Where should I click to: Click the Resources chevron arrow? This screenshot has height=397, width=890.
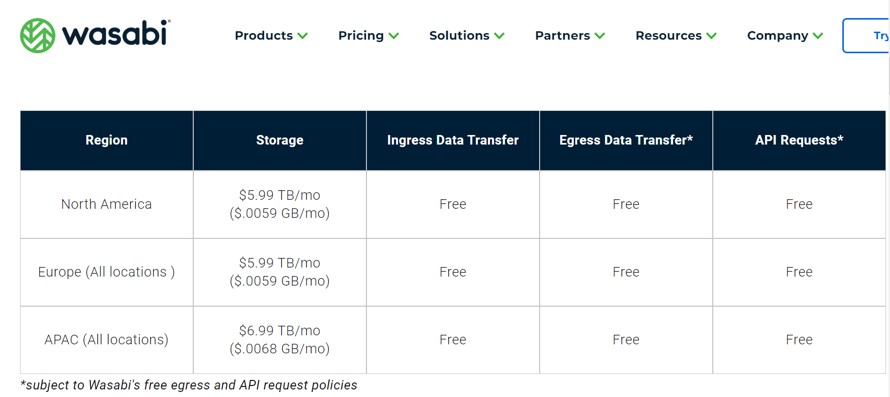pos(711,36)
